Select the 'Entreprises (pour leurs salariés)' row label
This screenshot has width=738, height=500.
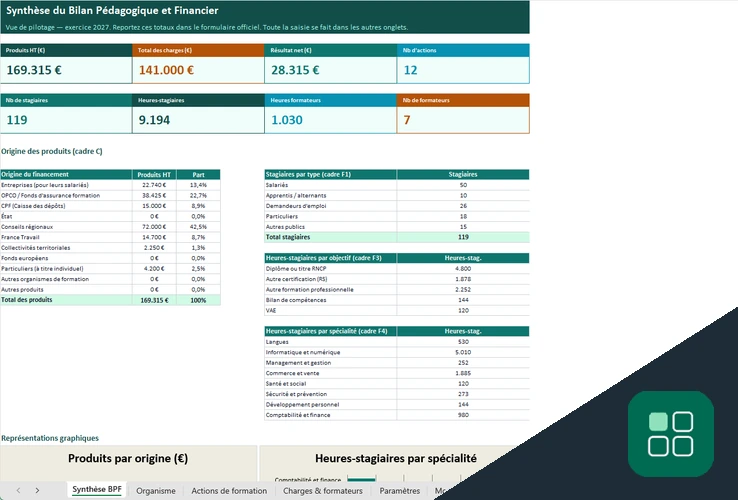(45, 185)
